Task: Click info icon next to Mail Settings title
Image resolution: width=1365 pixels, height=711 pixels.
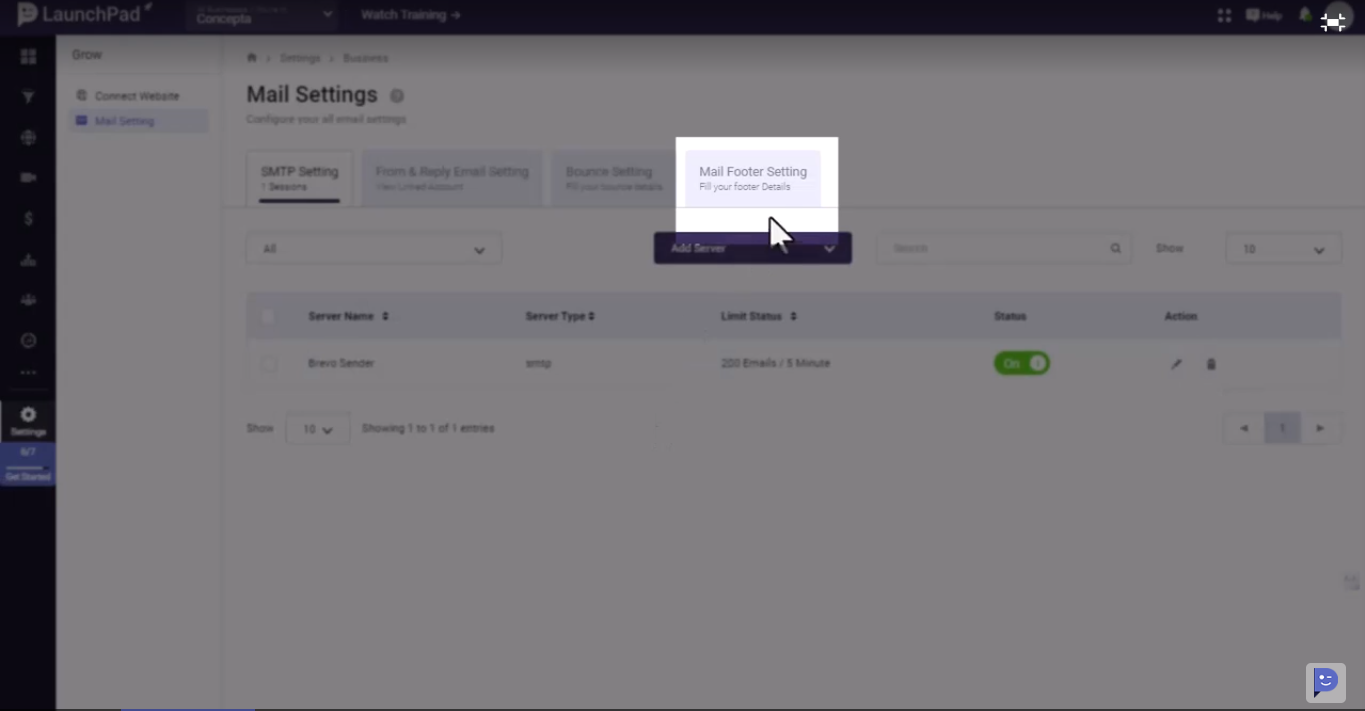Action: [397, 96]
